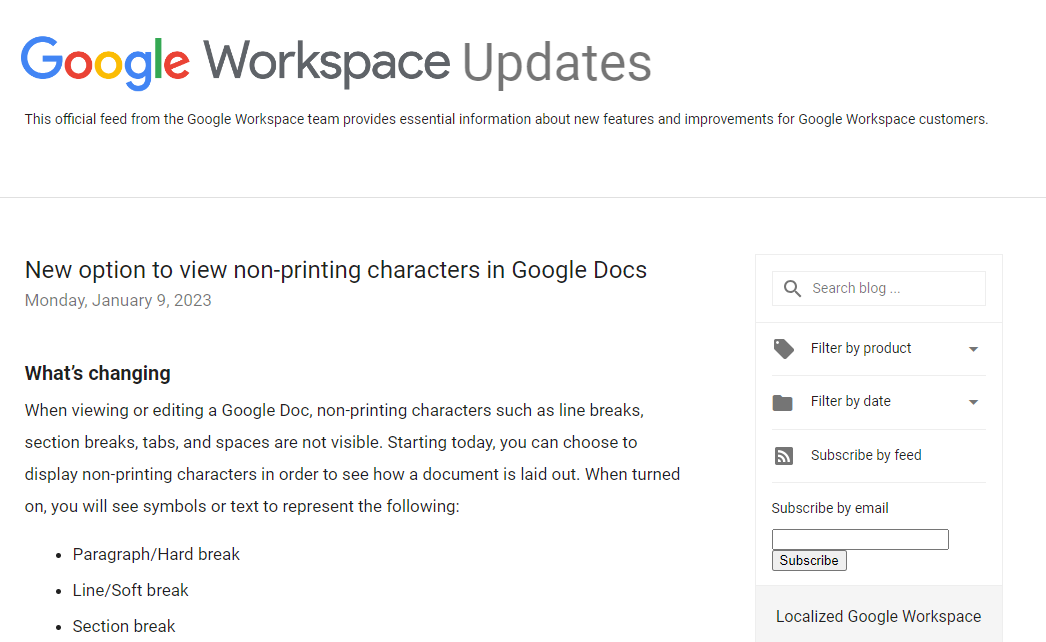
Task: Expand the Filter by date dropdown arrow
Action: point(972,402)
